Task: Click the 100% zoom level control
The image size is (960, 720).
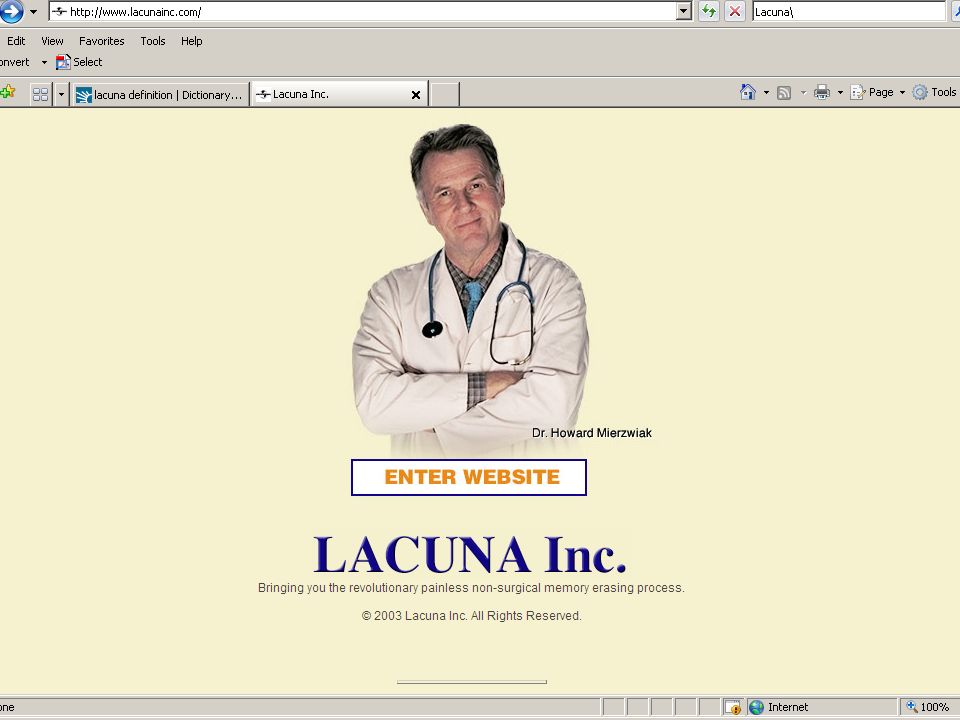Action: (x=928, y=707)
